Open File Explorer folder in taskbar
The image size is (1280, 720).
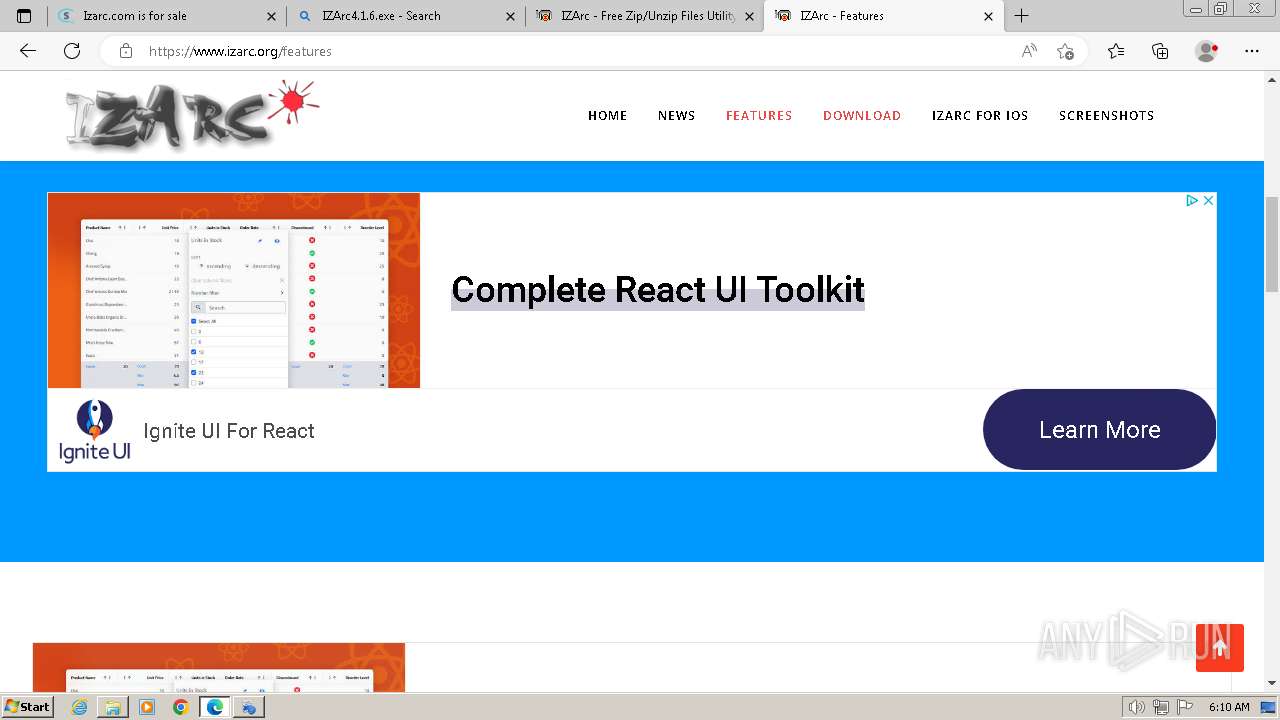coord(113,707)
